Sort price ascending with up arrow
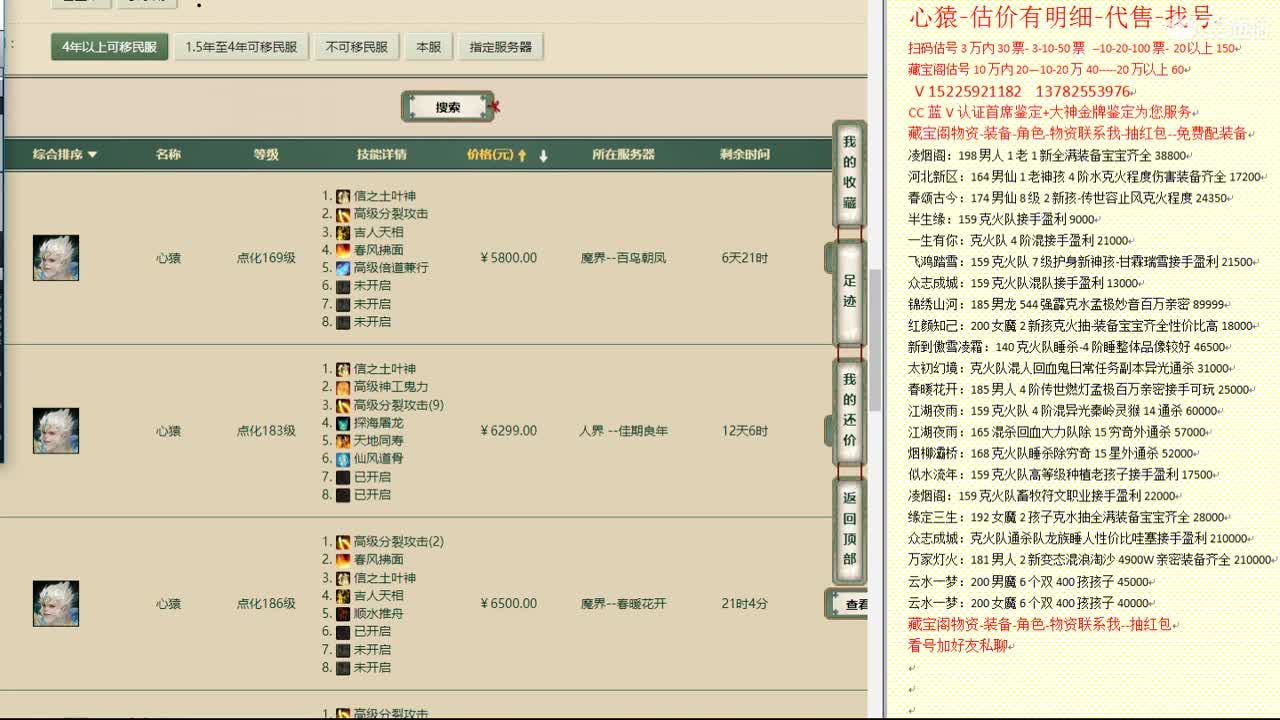Image resolution: width=1280 pixels, height=720 pixels. [522, 156]
